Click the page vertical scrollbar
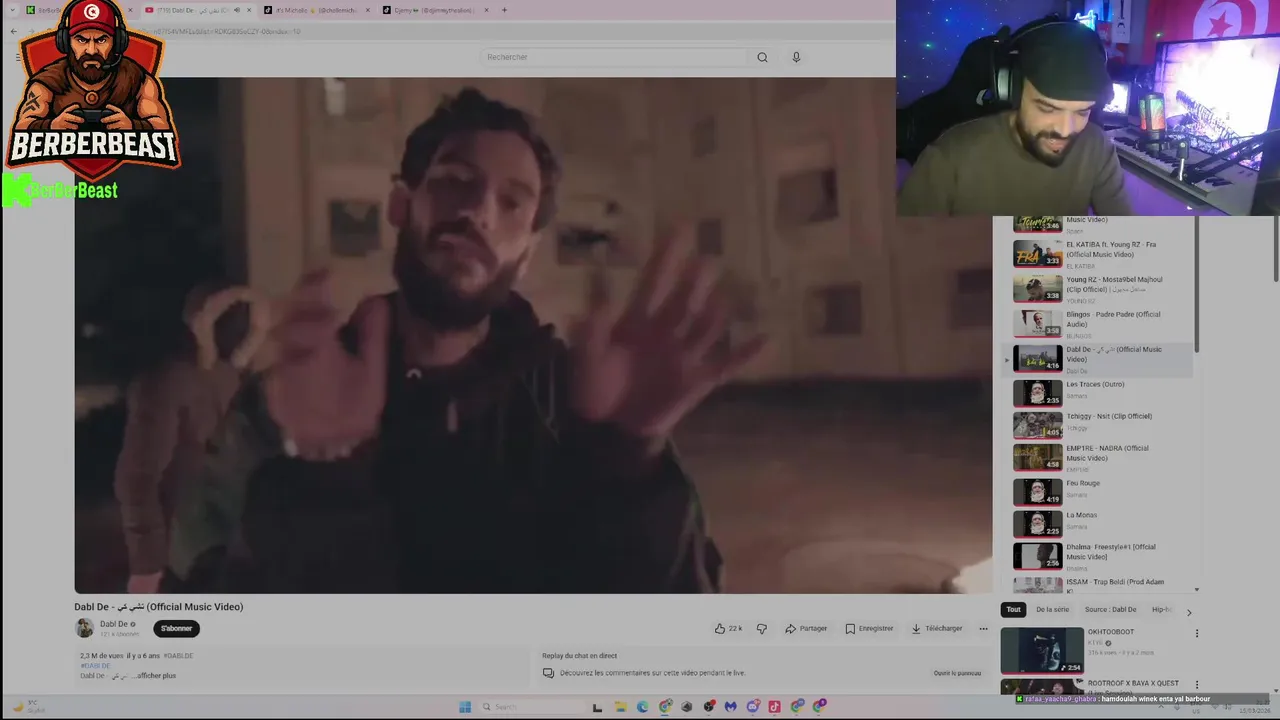The height and width of the screenshot is (720, 1280). pos(1274,250)
